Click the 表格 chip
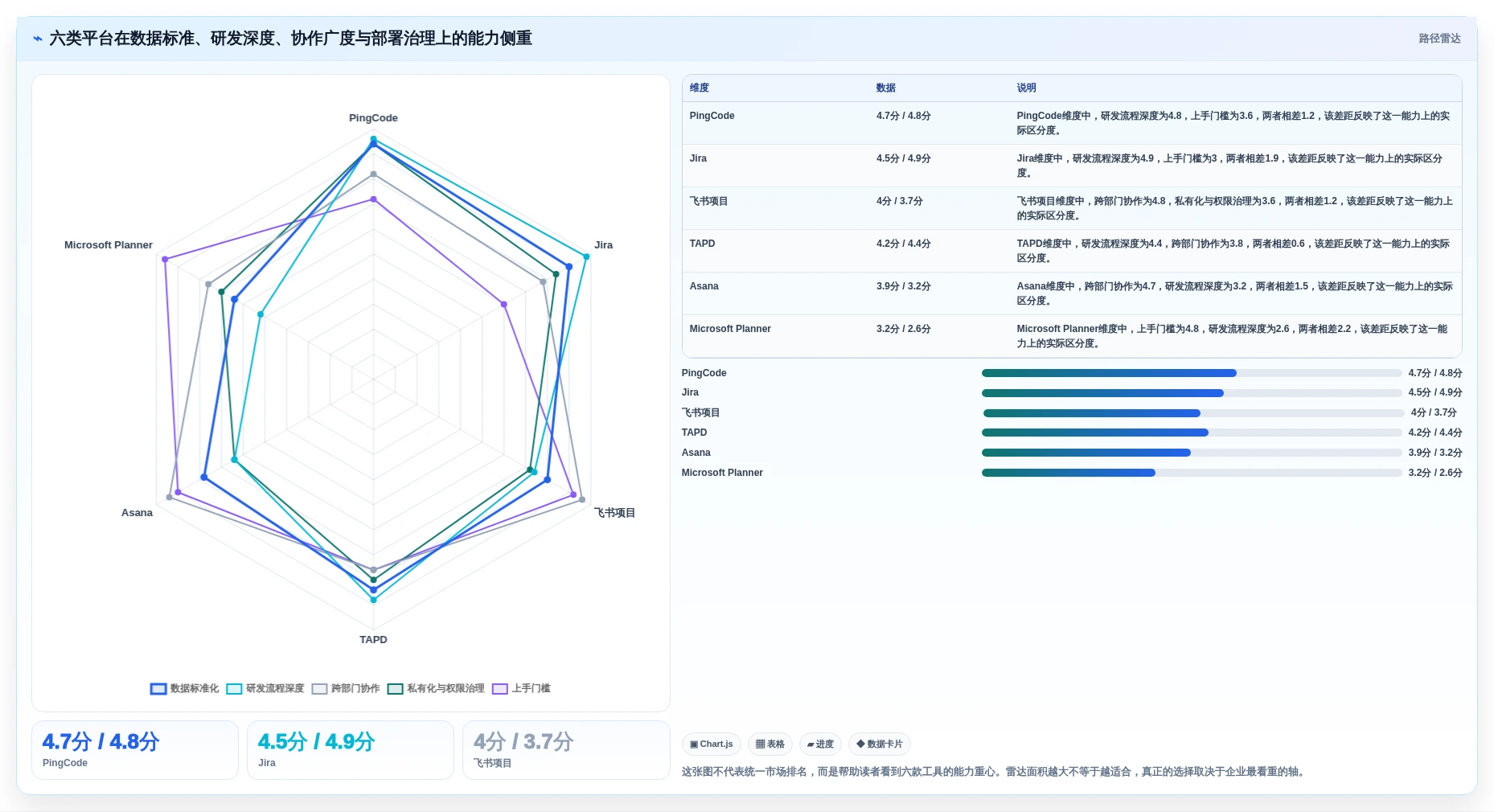The height and width of the screenshot is (812, 1494). coord(770,744)
